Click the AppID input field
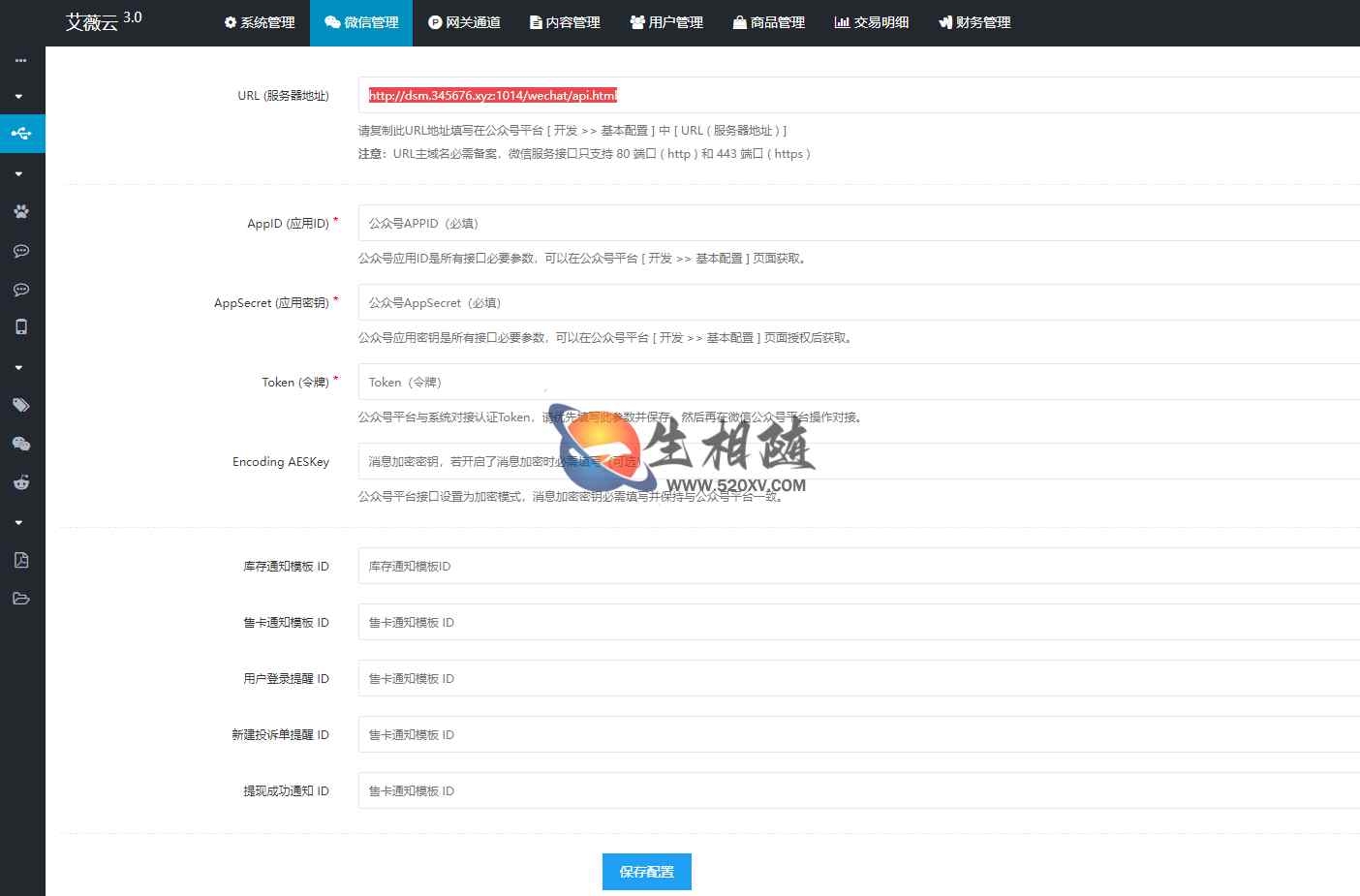1360x896 pixels. pyautogui.click(x=678, y=223)
